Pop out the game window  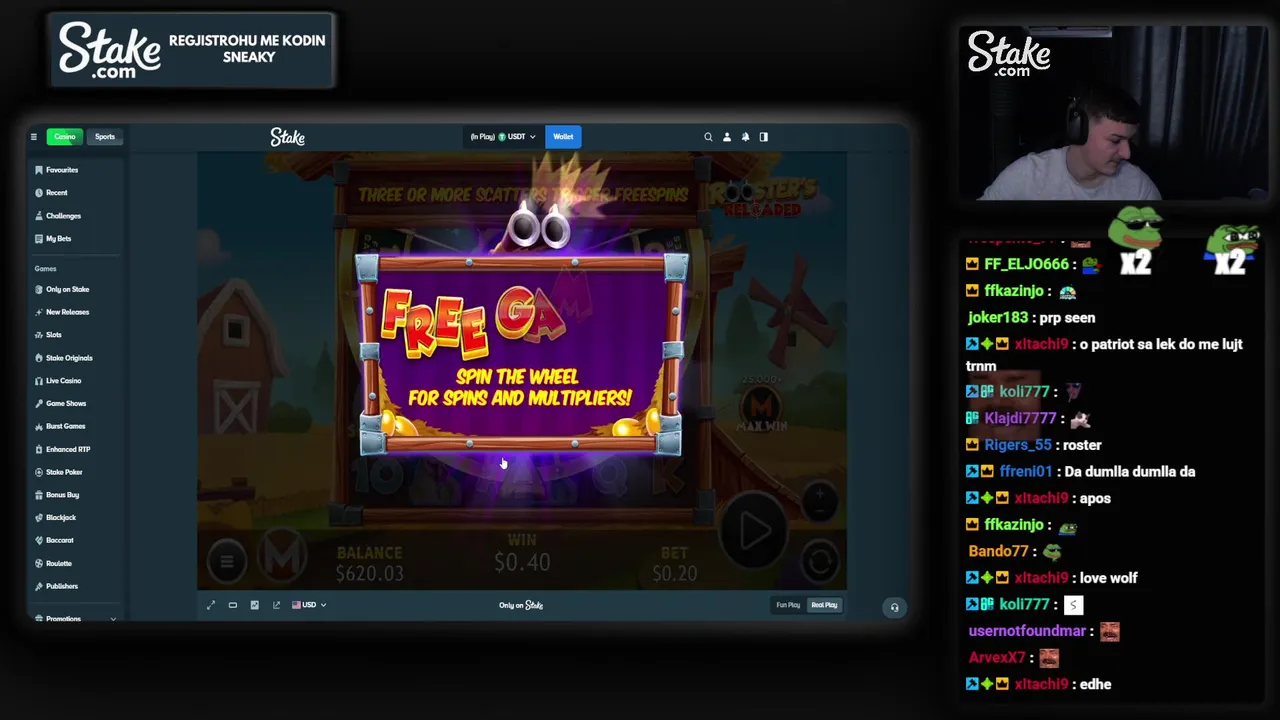pyautogui.click(x=277, y=605)
